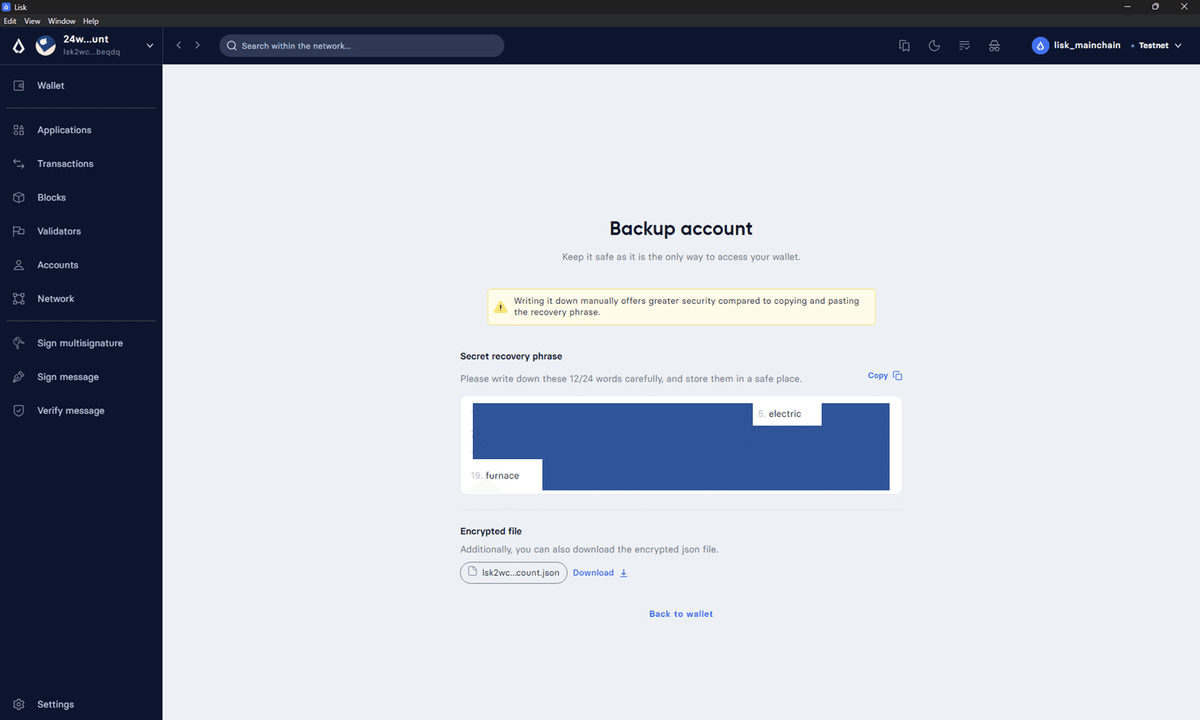
Task: Click the search magnifier icon
Action: coord(232,46)
